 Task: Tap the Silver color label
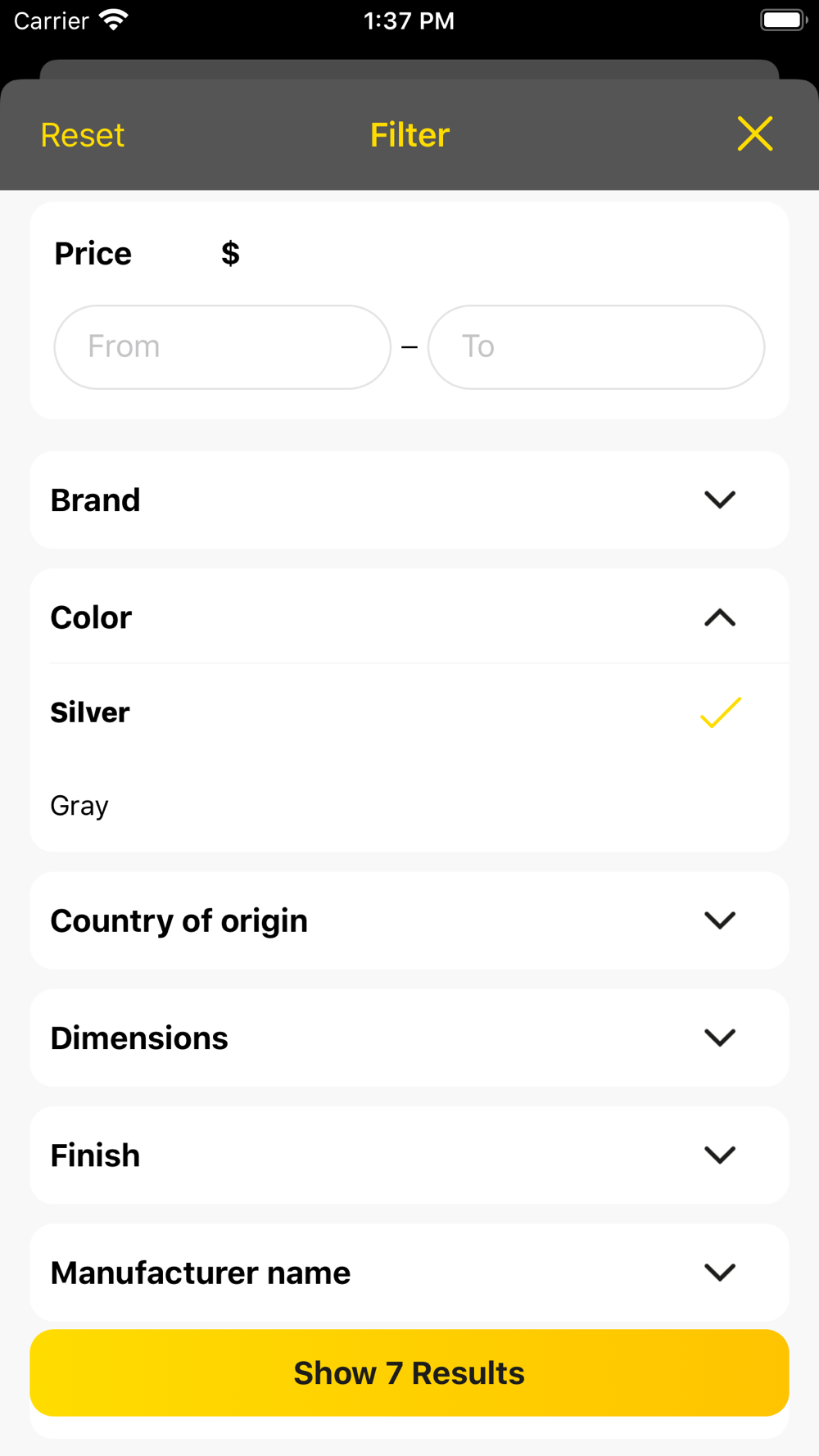pyautogui.click(x=90, y=712)
